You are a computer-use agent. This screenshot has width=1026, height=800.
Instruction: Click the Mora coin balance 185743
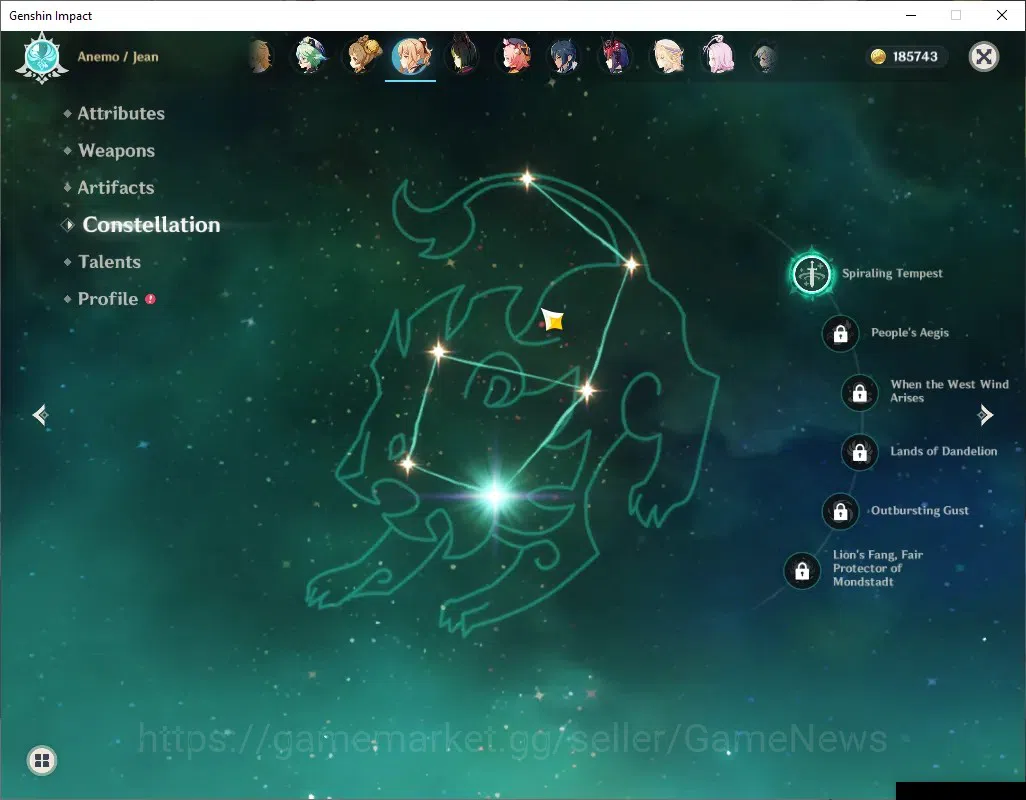coord(906,57)
